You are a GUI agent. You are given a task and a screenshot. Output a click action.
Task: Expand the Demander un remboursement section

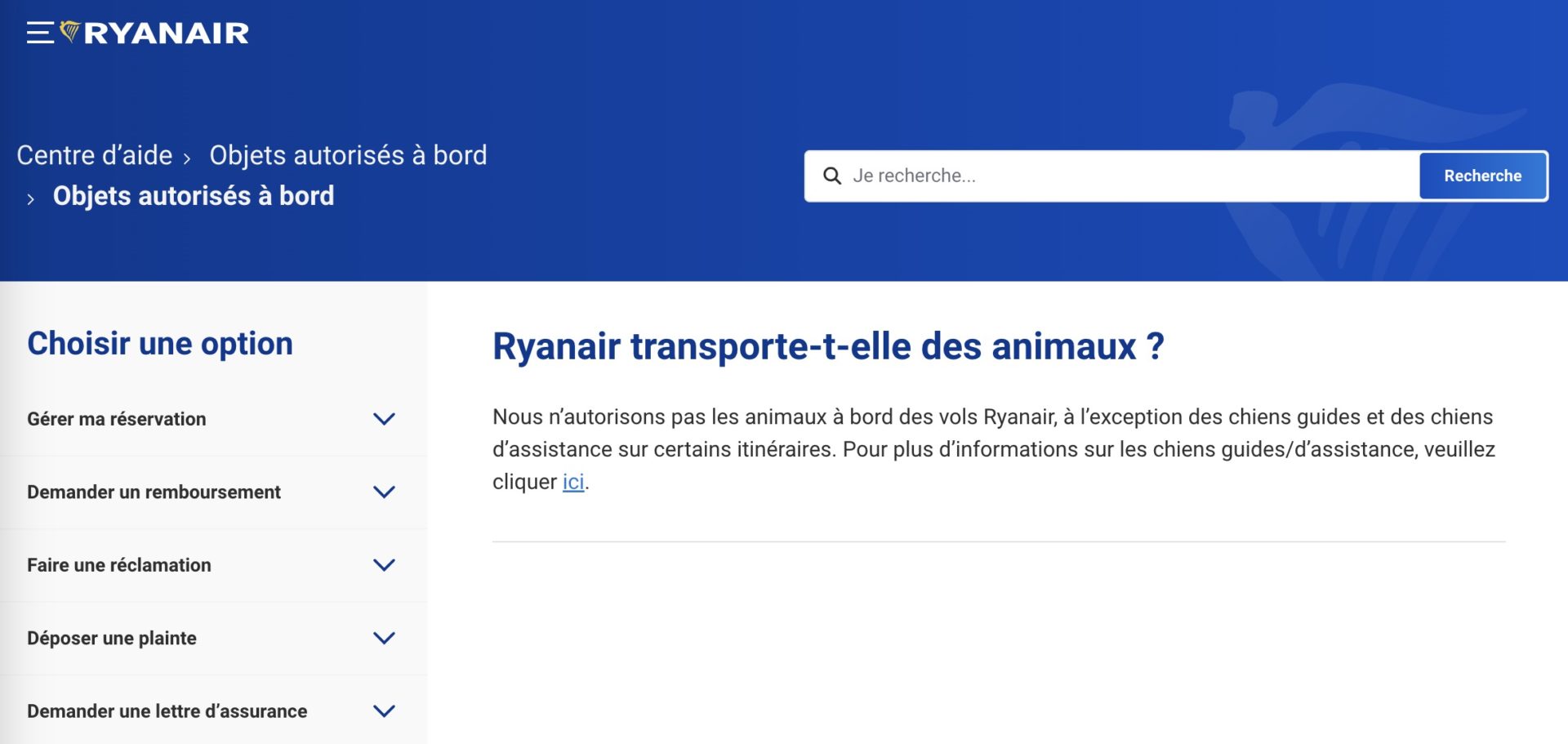tap(154, 492)
